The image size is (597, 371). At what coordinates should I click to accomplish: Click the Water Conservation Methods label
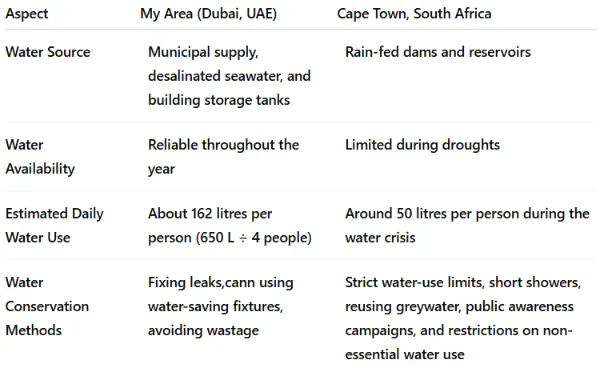pyautogui.click(x=47, y=306)
